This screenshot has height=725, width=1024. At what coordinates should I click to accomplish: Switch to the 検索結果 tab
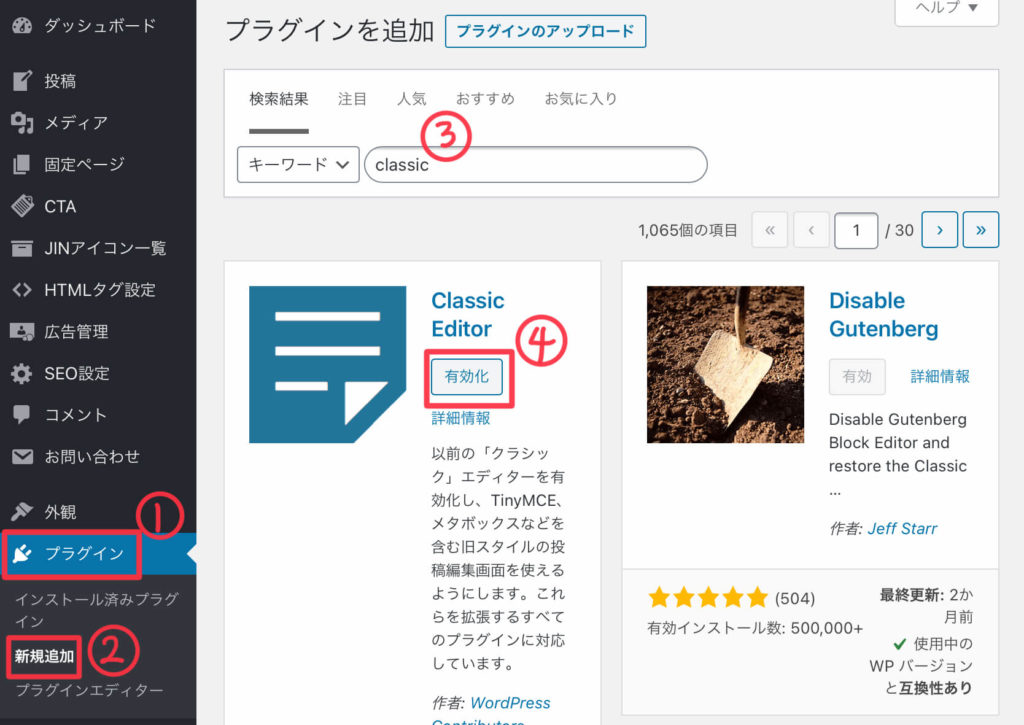pos(279,99)
